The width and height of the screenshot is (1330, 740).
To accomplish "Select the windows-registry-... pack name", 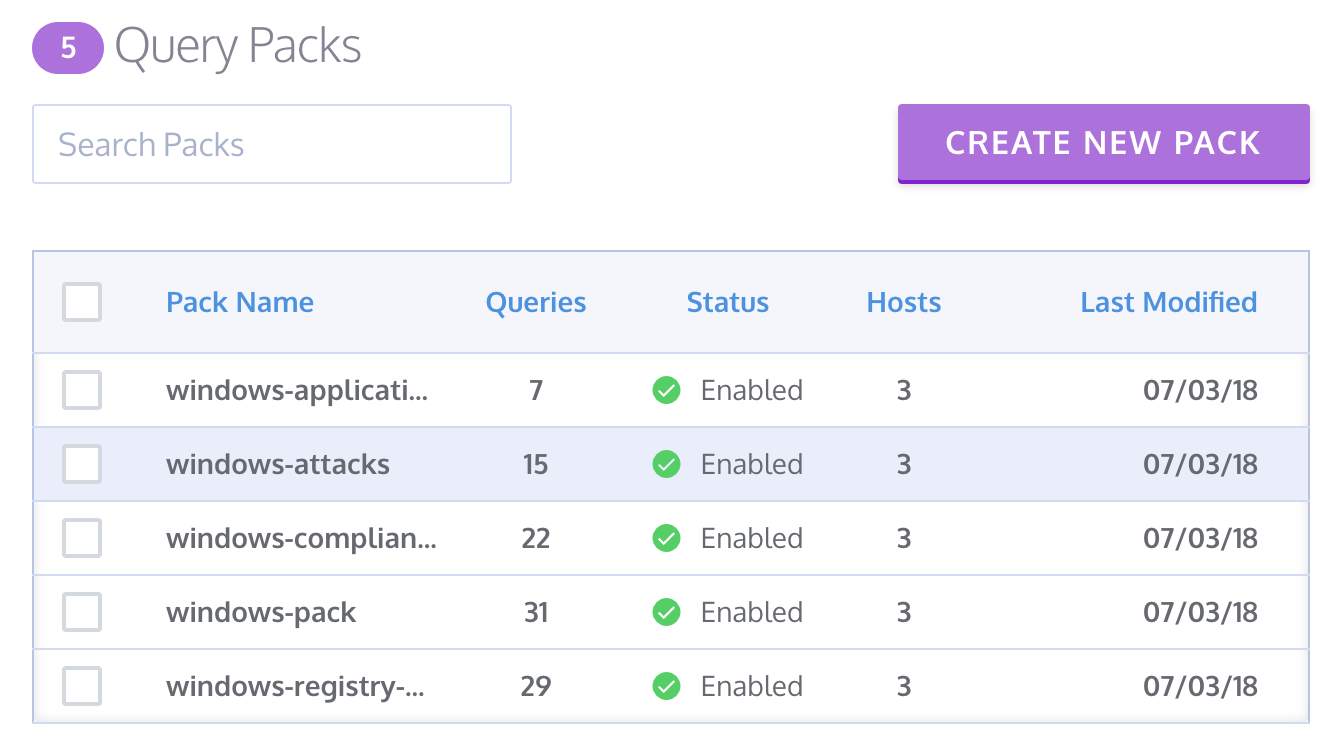I will click(x=296, y=686).
